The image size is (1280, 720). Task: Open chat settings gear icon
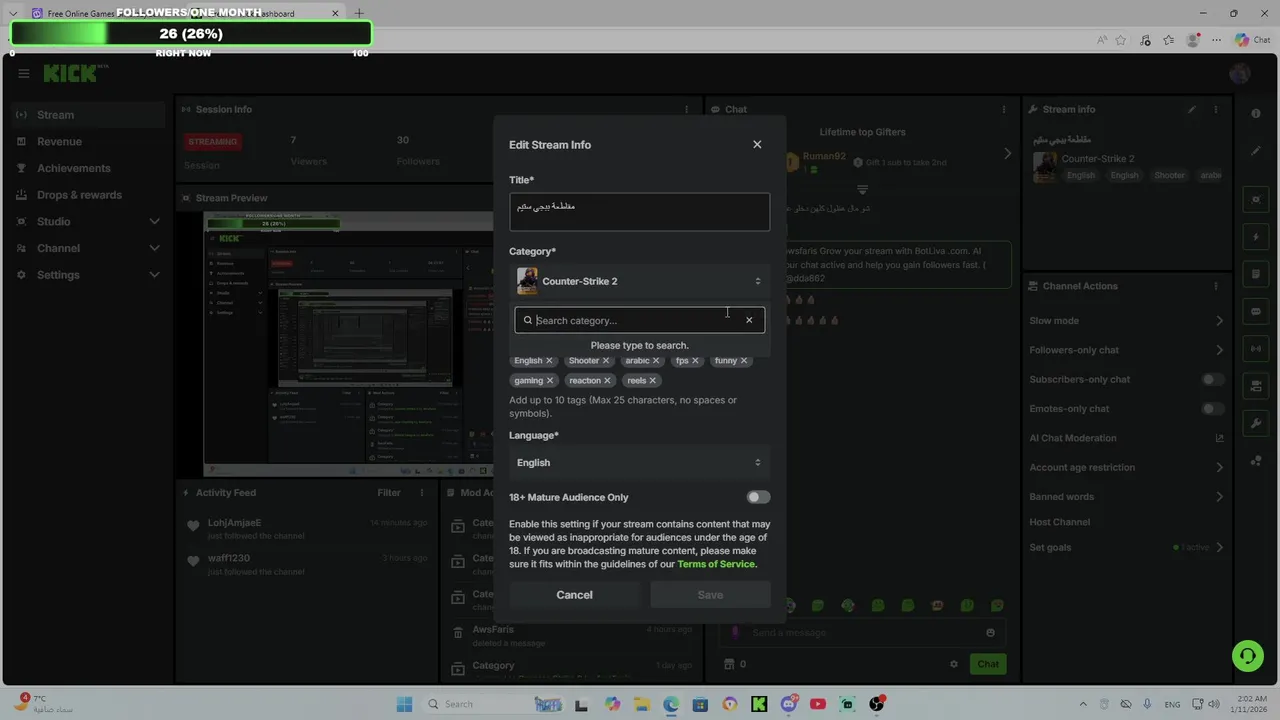pyautogui.click(x=954, y=664)
